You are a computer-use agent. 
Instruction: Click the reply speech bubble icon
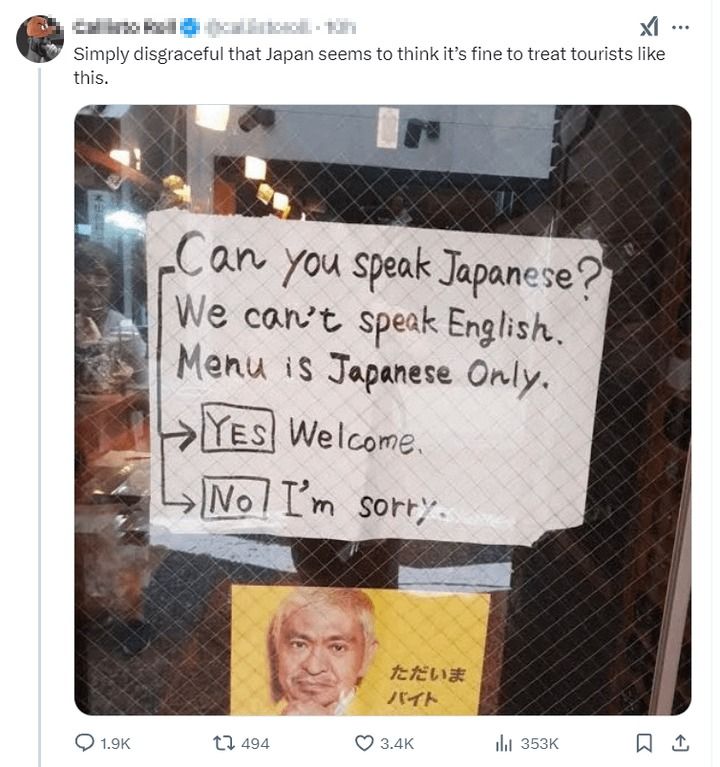click(x=84, y=743)
